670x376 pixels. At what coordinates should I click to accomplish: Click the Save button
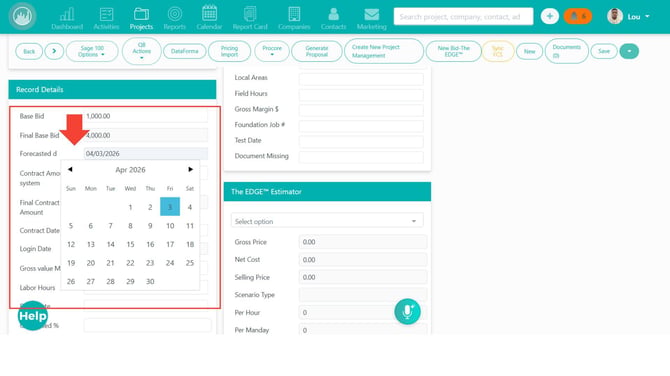(x=604, y=51)
